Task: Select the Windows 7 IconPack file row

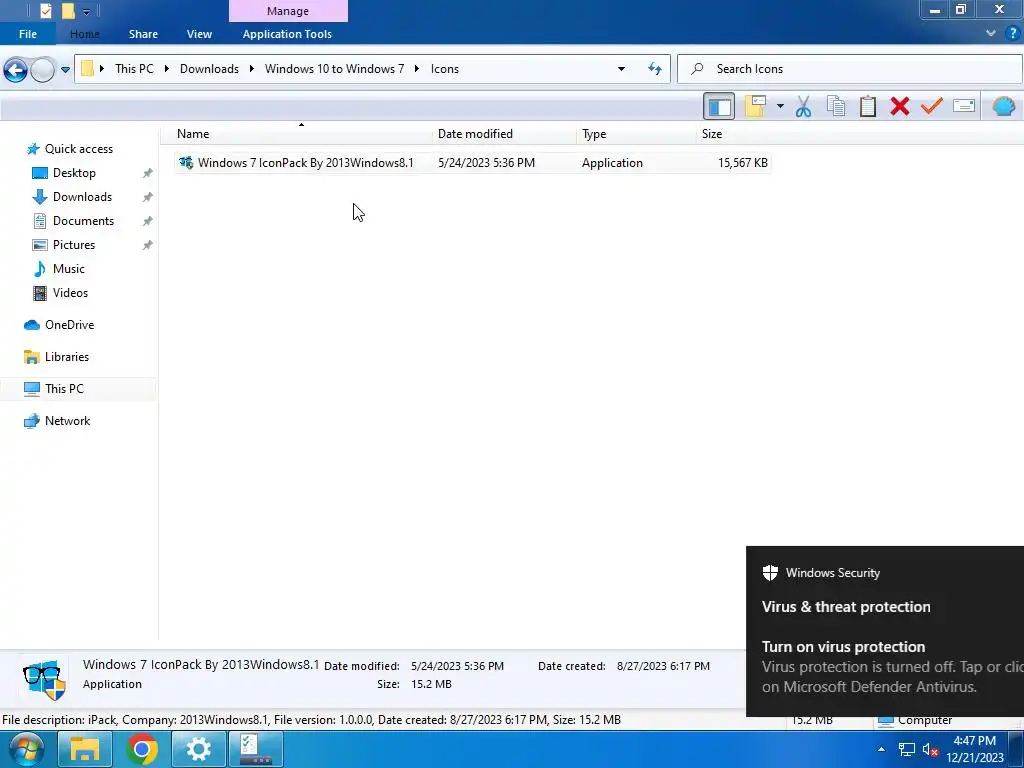Action: [473, 163]
